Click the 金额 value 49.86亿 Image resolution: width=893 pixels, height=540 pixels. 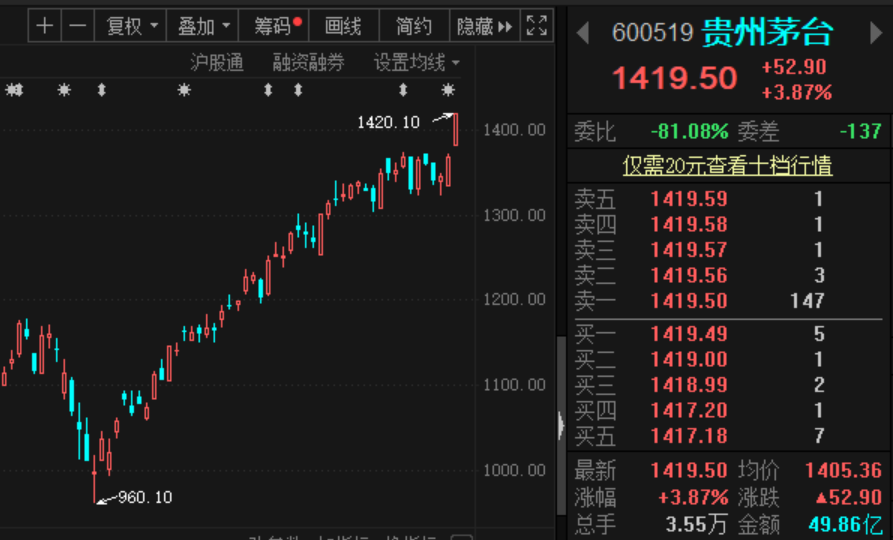coord(846,524)
